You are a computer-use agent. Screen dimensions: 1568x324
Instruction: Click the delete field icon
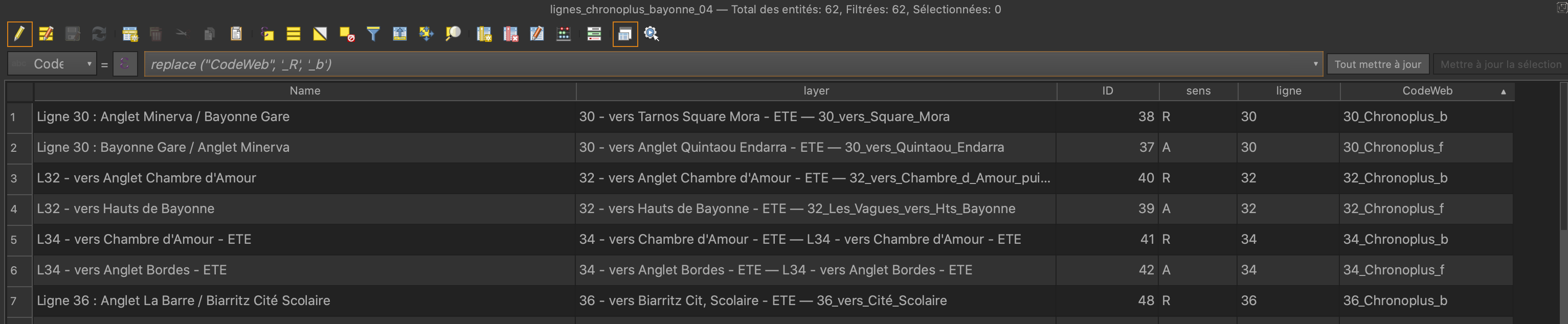pos(510,34)
